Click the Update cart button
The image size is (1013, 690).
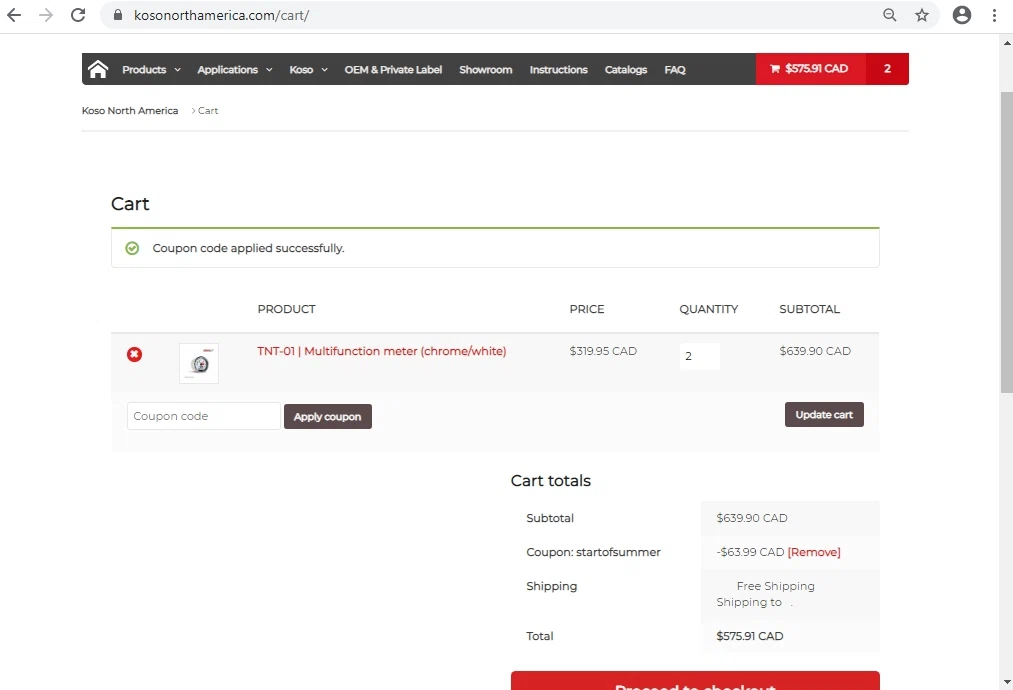(x=824, y=415)
